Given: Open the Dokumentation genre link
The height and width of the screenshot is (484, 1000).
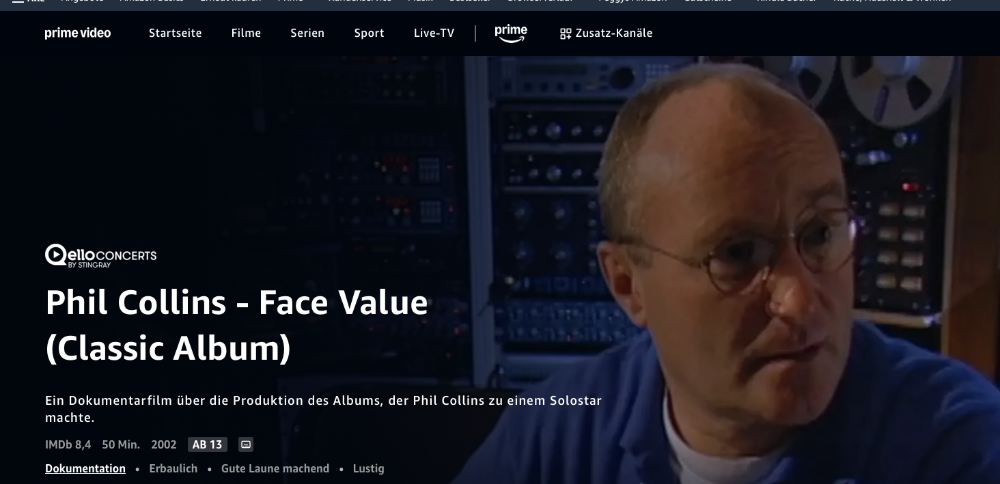Looking at the screenshot, I should point(85,468).
